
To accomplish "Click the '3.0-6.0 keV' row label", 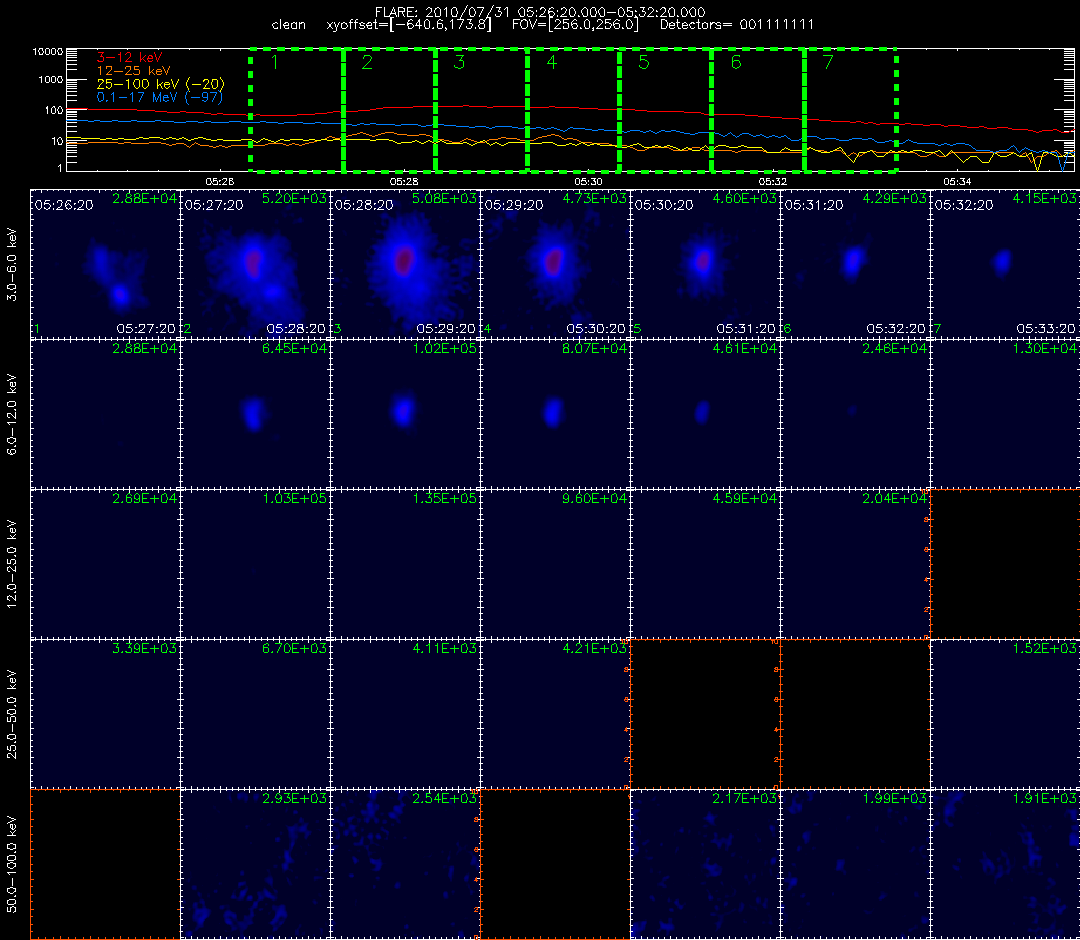I will (x=12, y=265).
